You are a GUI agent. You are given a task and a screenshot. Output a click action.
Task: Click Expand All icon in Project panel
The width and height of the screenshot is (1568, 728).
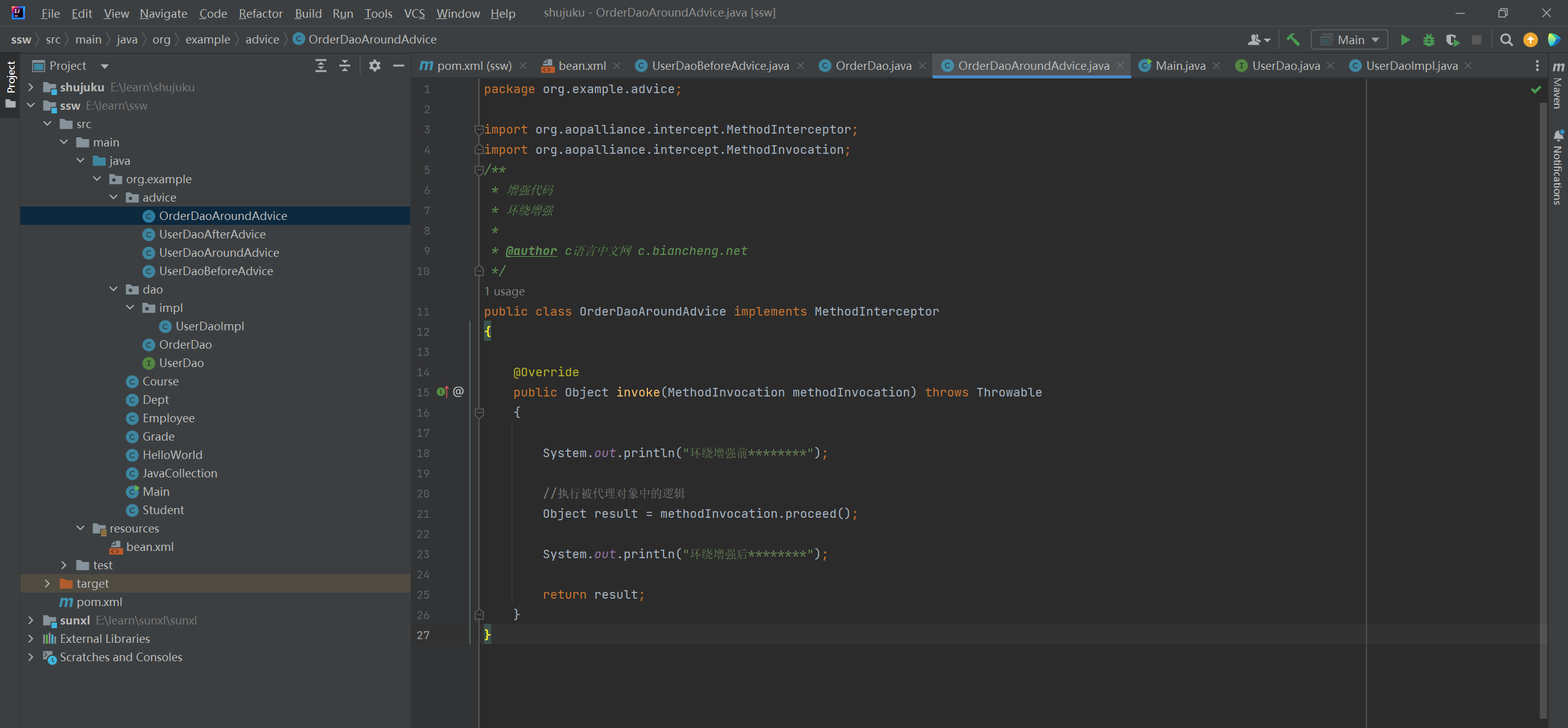coord(321,66)
